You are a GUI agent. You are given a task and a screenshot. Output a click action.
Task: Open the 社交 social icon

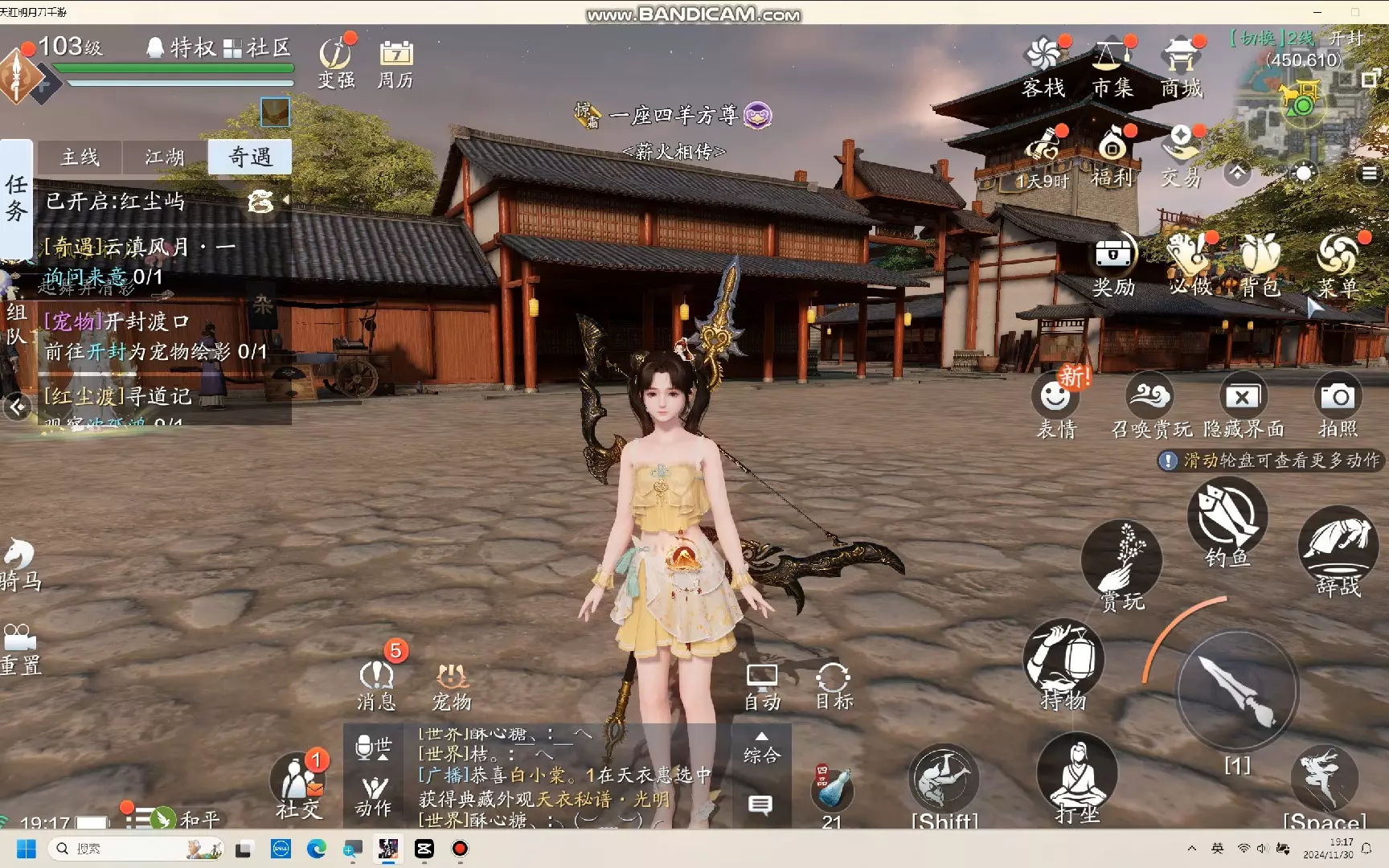[298, 786]
